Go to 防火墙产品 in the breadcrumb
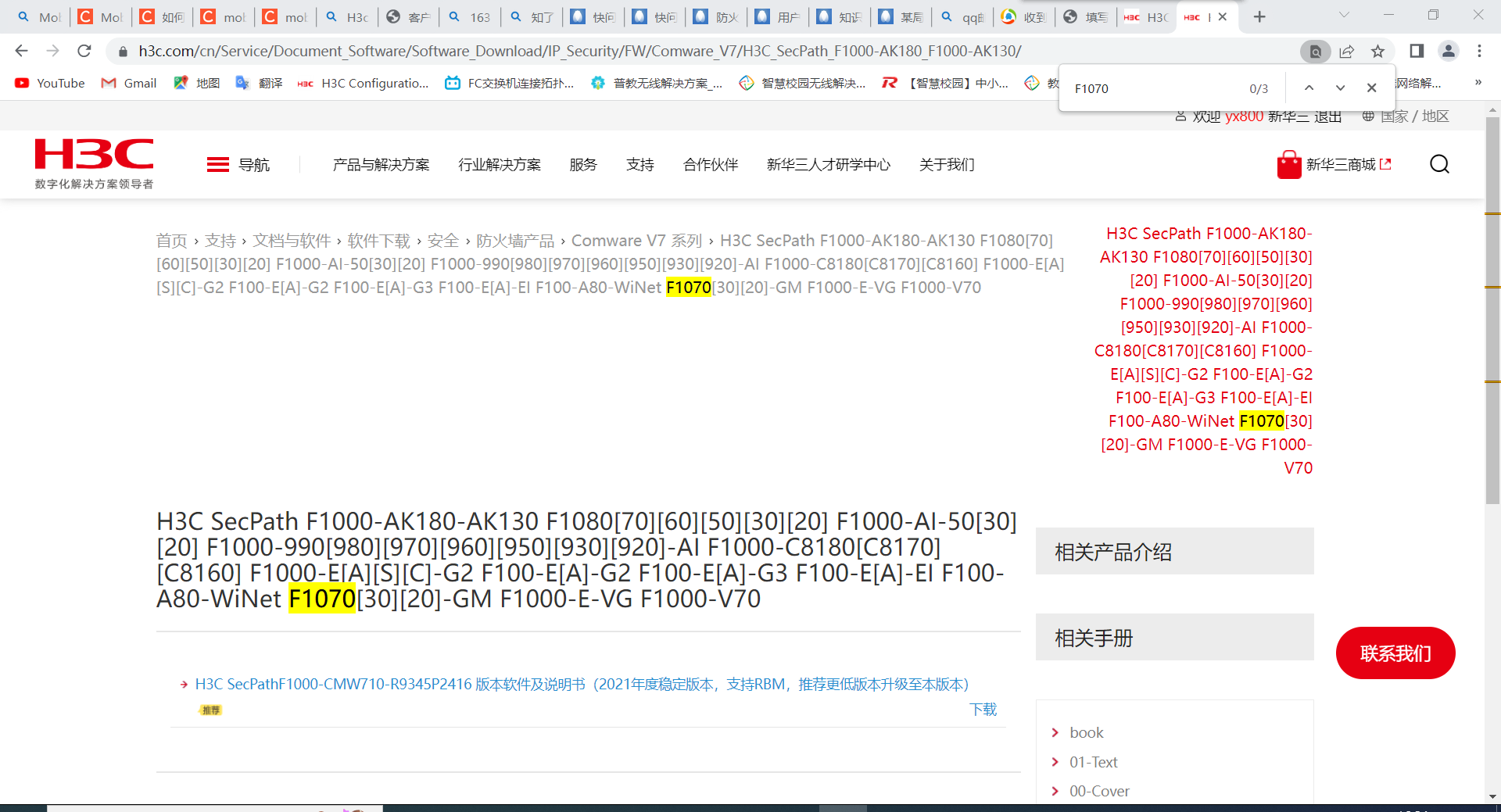The image size is (1501, 812). (515, 241)
